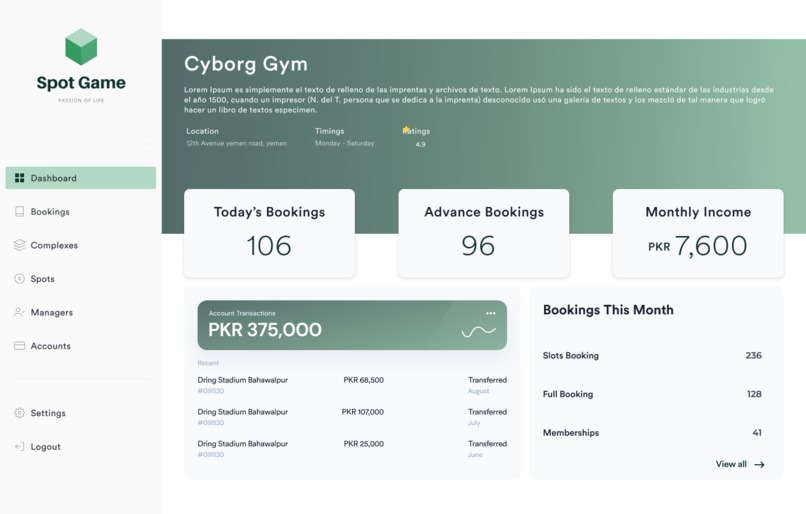
Task: Click the PKR 7,600 monthly income value
Action: 698,246
